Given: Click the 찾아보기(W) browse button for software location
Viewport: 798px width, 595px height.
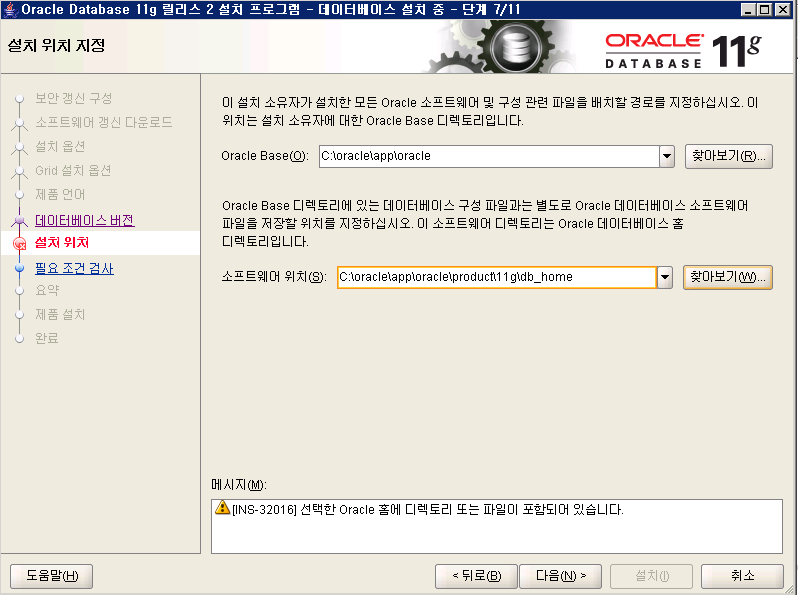Looking at the screenshot, I should tap(727, 277).
